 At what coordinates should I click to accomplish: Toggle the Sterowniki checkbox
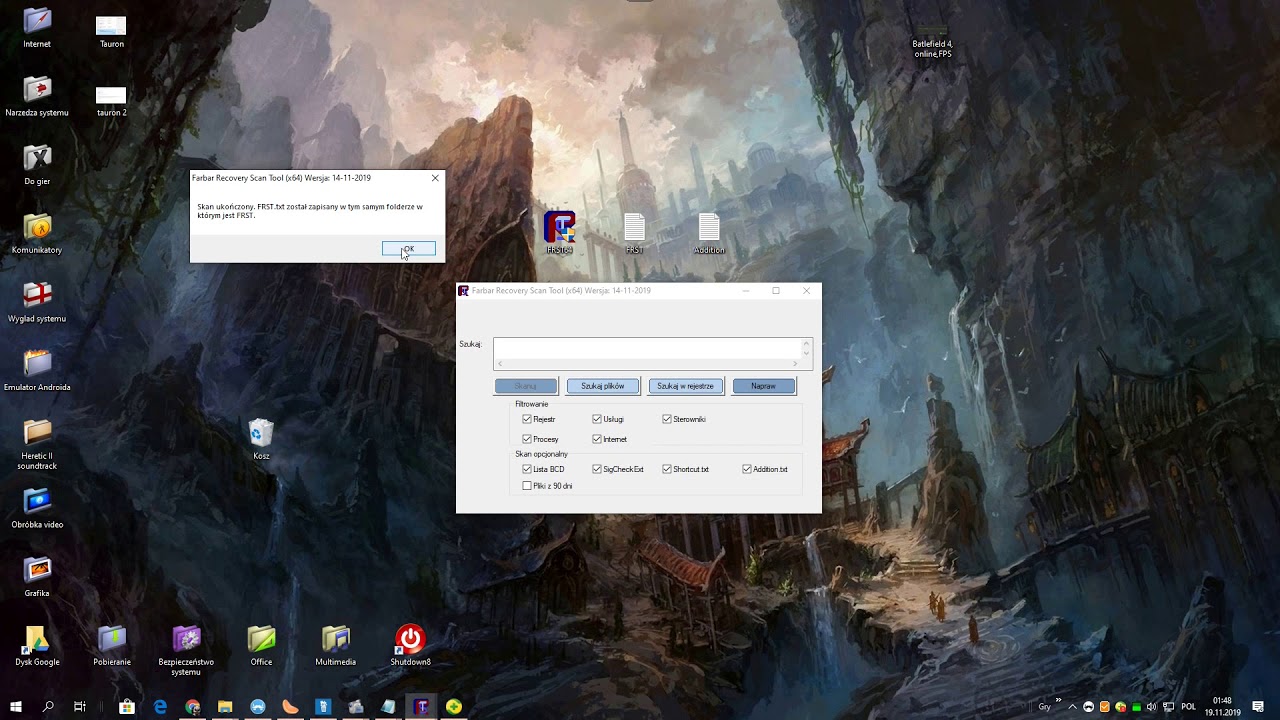(x=667, y=419)
